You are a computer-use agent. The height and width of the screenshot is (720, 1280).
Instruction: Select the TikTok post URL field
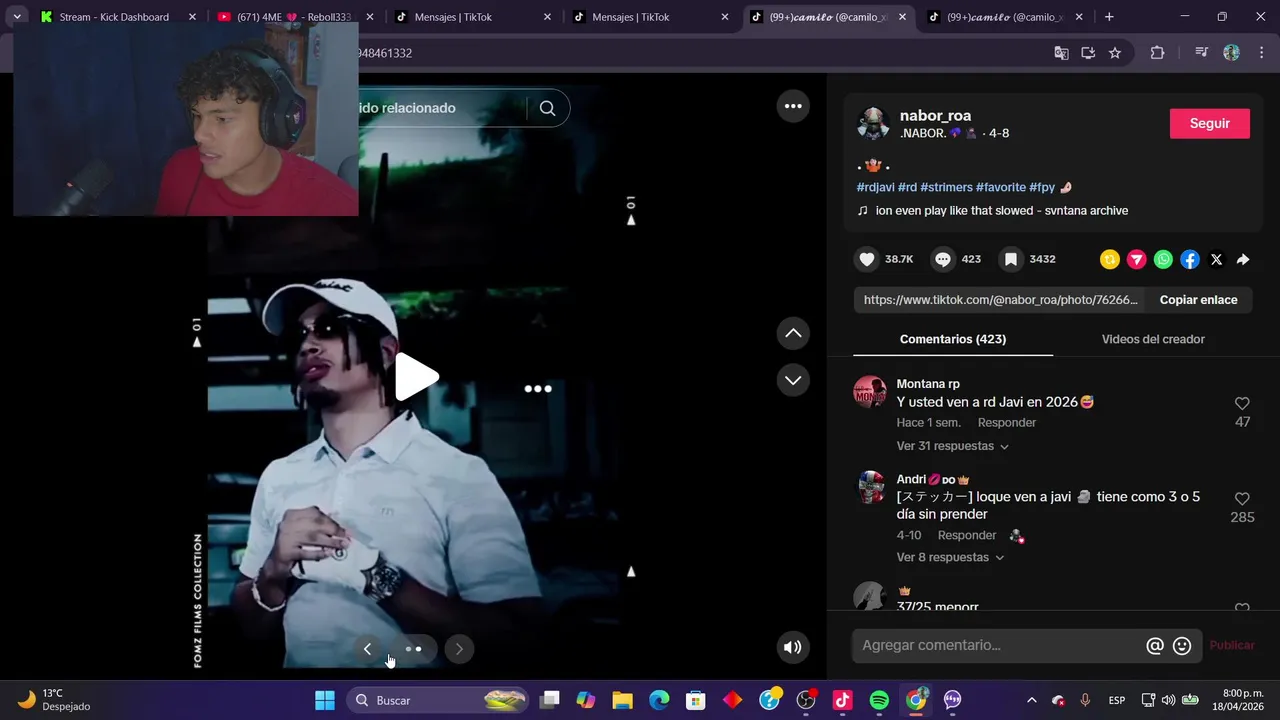coord(1000,300)
